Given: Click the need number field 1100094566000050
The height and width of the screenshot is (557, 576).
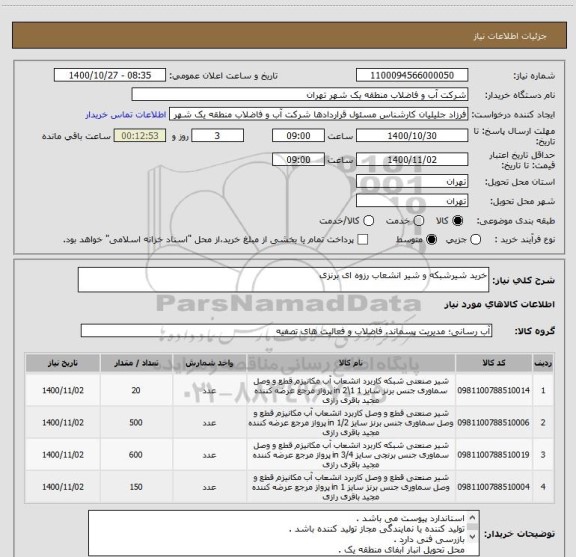Looking at the screenshot, I should tap(412, 75).
